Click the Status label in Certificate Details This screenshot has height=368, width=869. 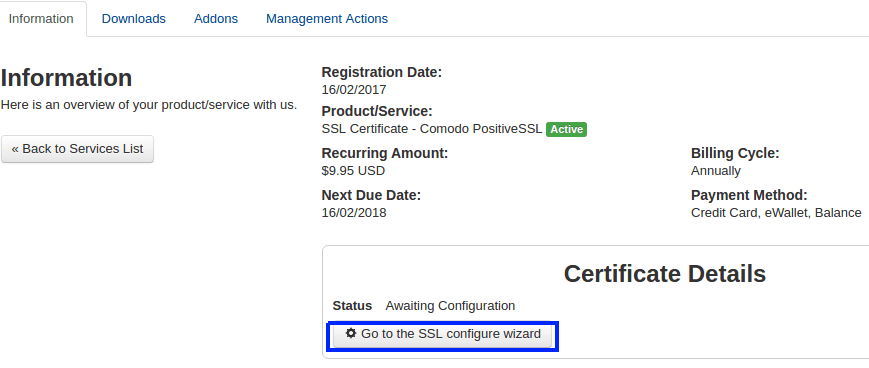(352, 306)
